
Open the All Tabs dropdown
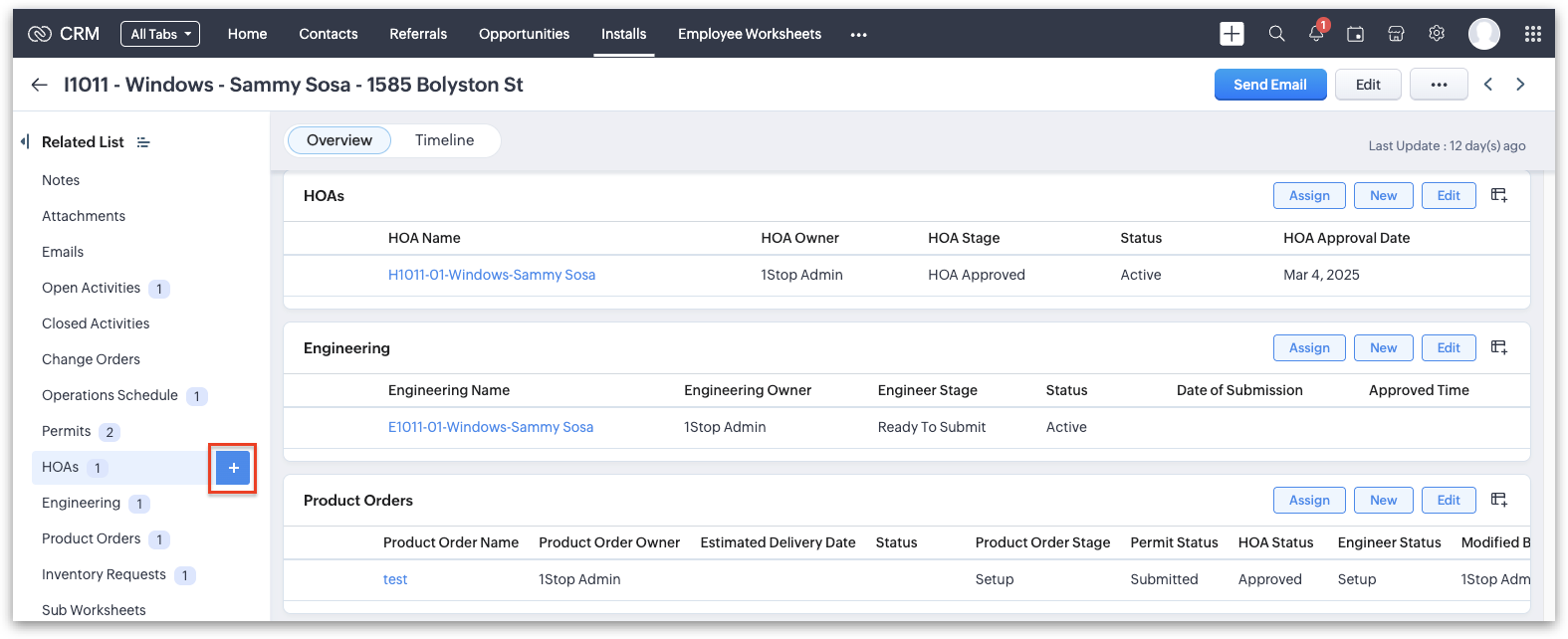pos(160,34)
